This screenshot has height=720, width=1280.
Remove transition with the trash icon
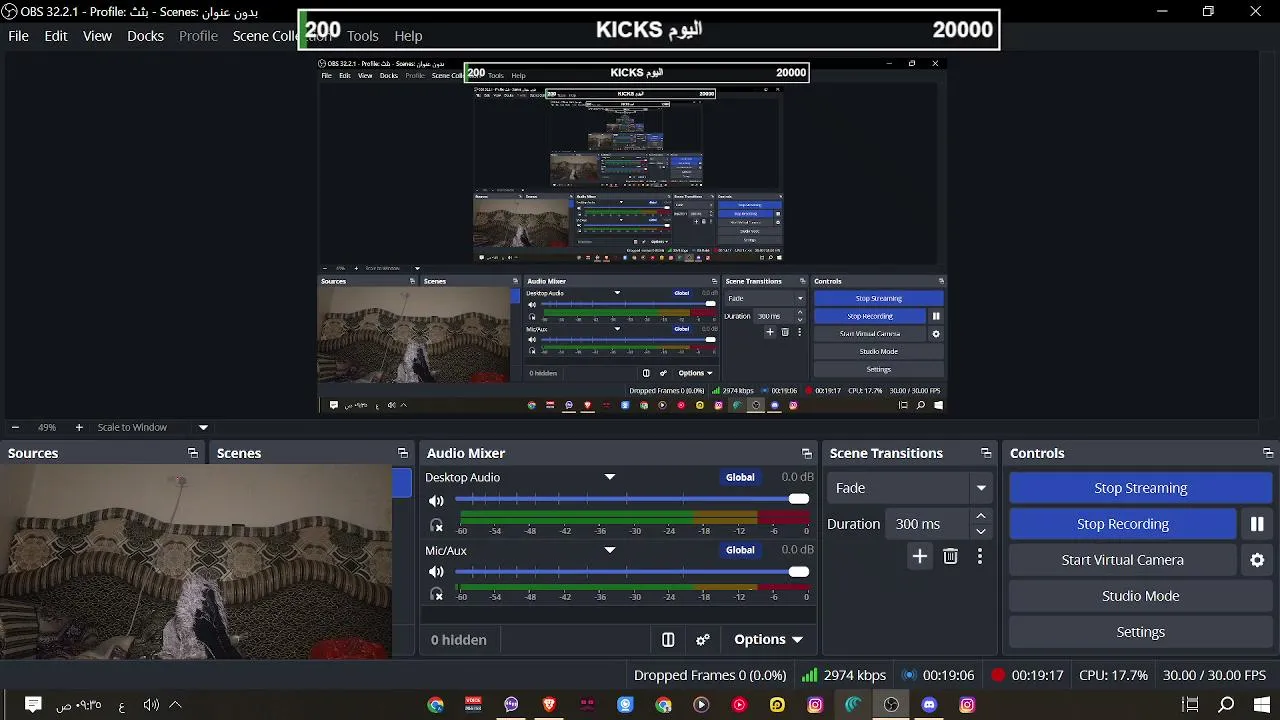click(951, 557)
